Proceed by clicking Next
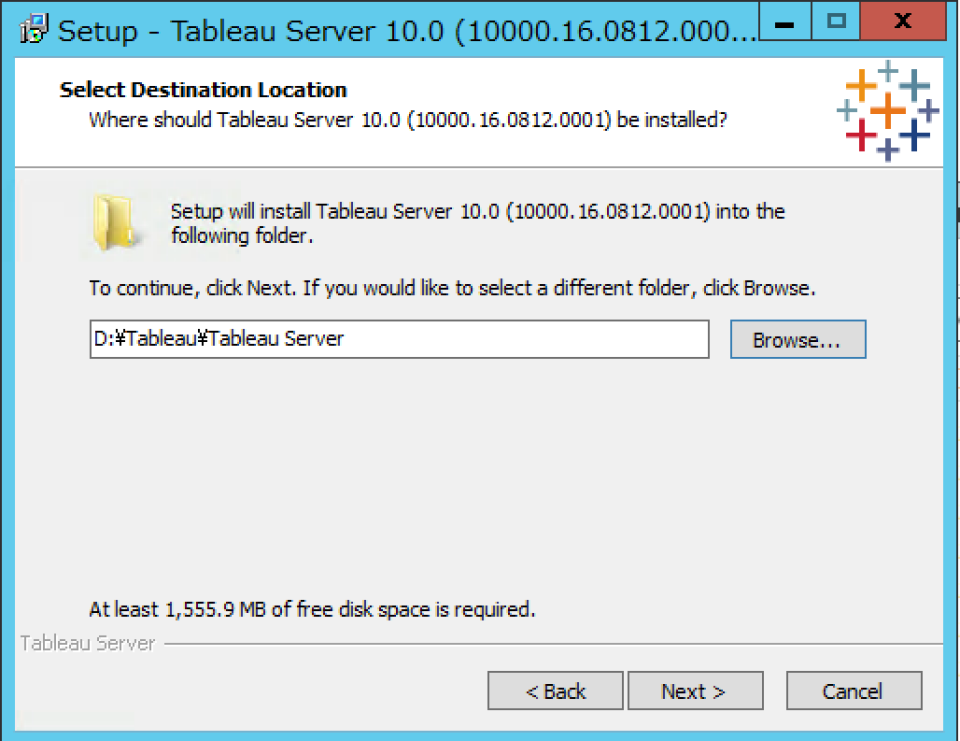The height and width of the screenshot is (741, 960). point(695,690)
